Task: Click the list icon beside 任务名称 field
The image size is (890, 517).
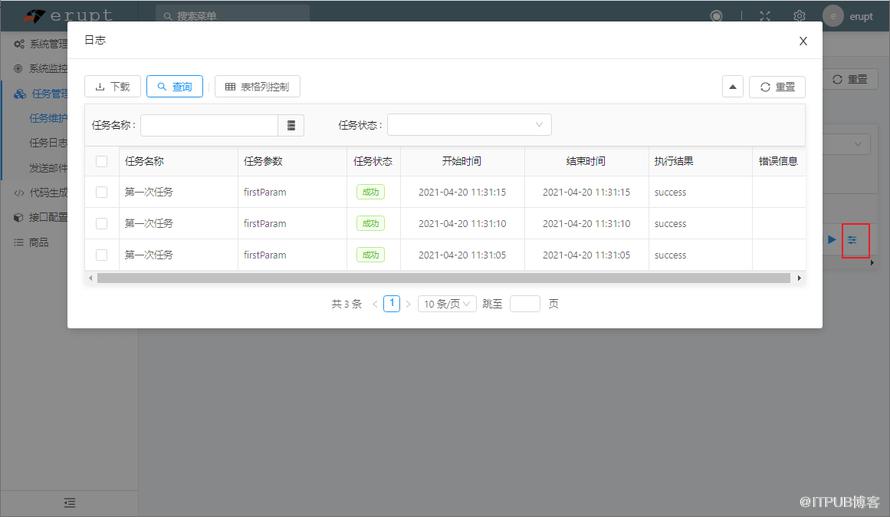Action: pyautogui.click(x=291, y=125)
